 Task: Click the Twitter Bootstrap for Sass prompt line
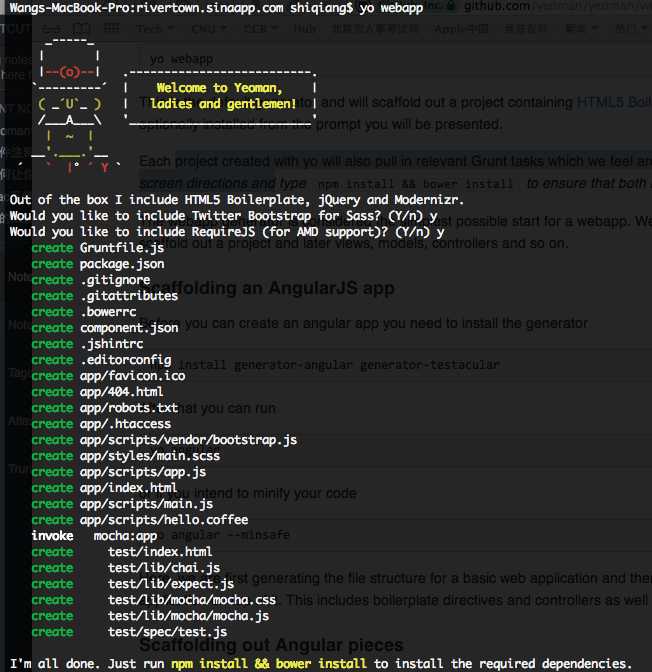[223, 216]
